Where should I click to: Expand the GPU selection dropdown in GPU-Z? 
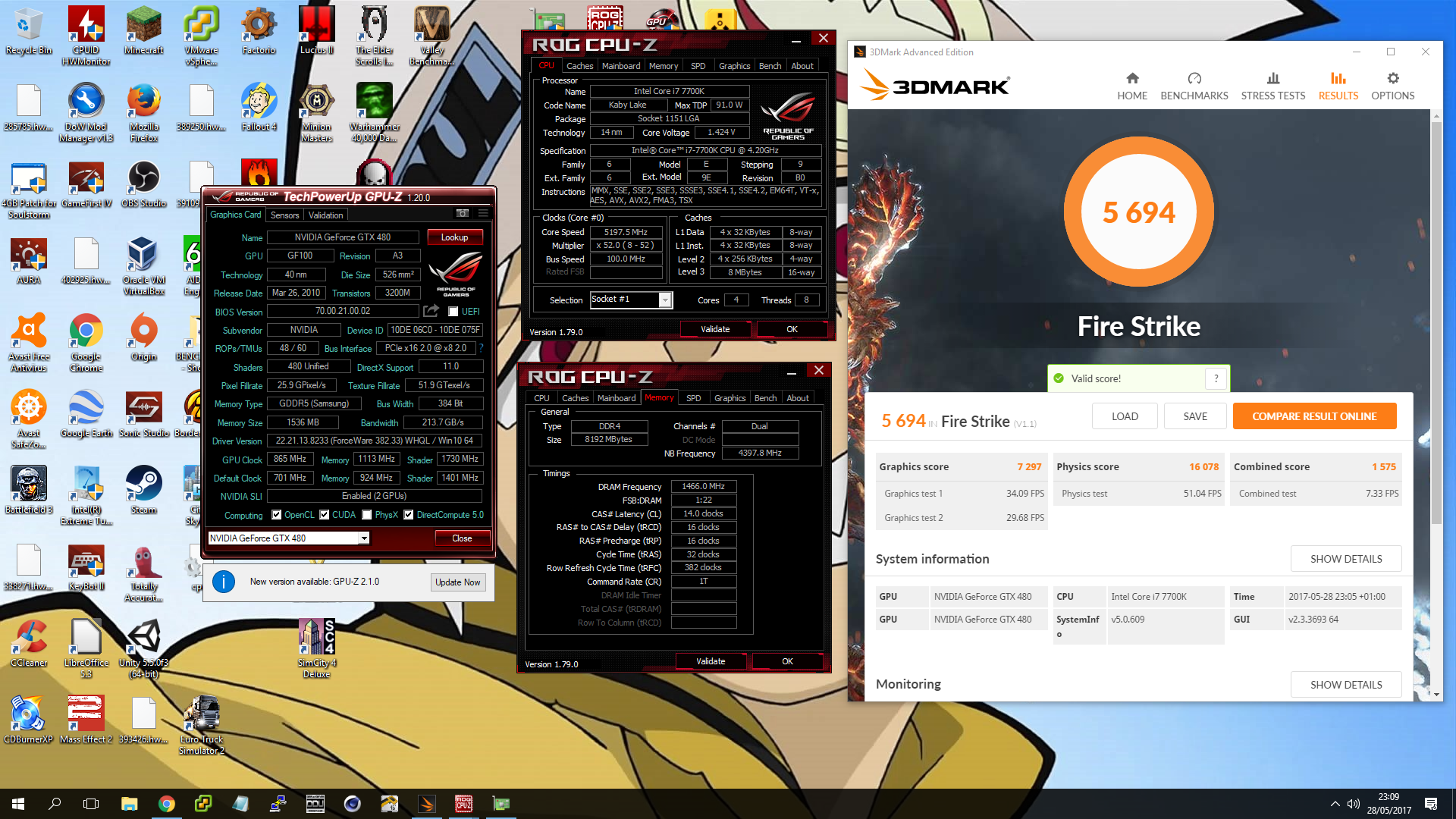364,538
